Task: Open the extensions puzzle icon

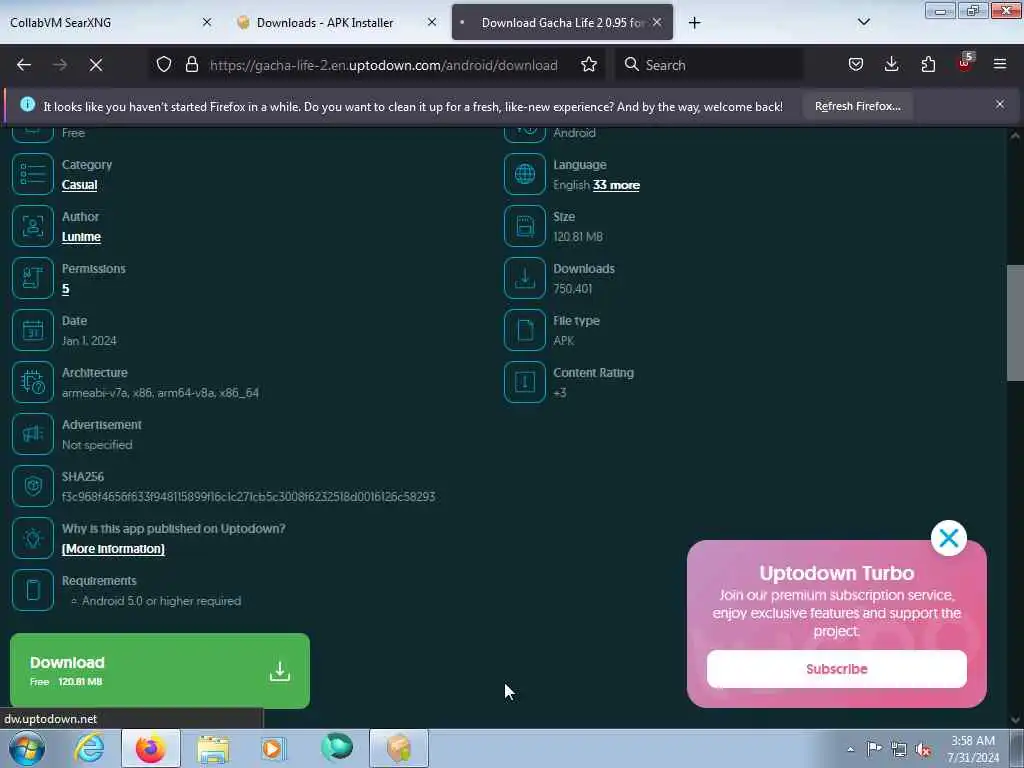Action: tap(928, 65)
